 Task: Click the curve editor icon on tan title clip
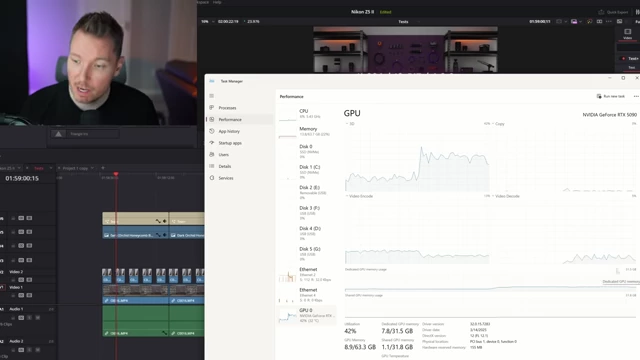[158, 221]
